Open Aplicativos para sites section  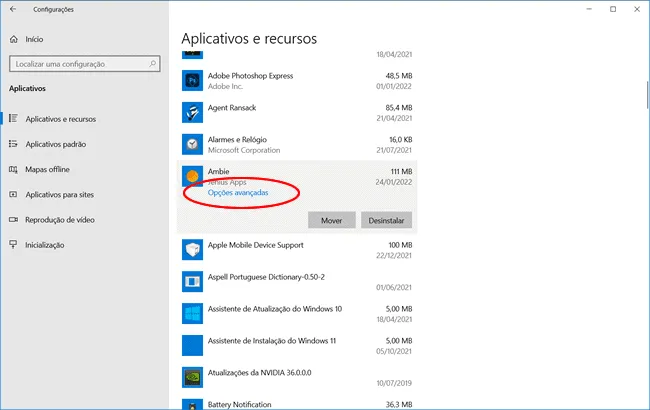tap(60, 195)
